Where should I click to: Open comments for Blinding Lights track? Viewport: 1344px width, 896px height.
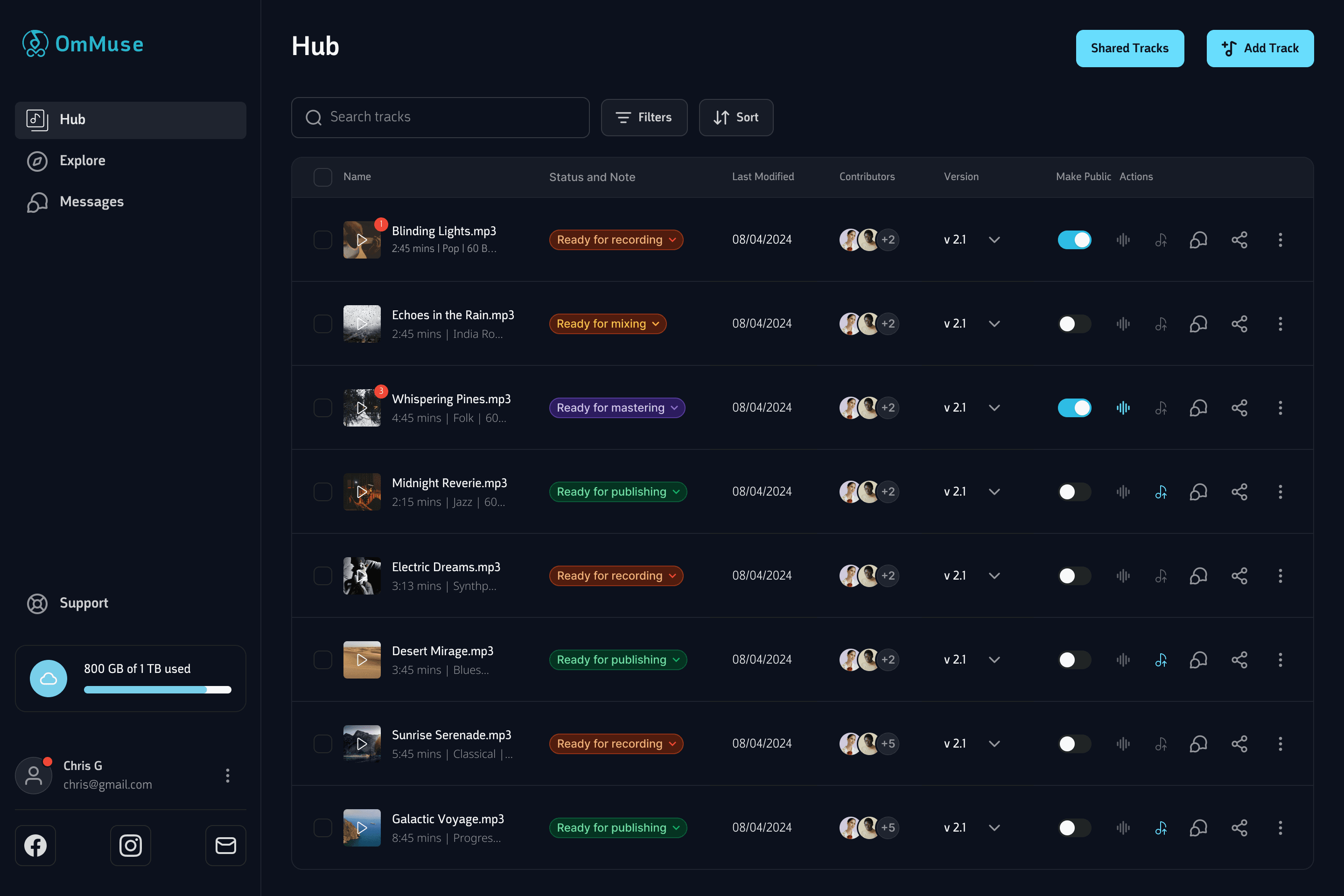1198,239
